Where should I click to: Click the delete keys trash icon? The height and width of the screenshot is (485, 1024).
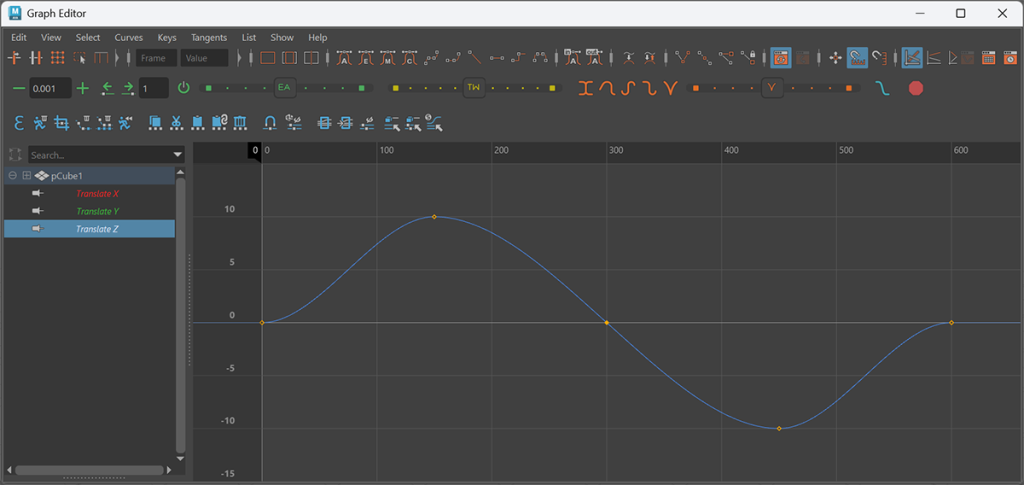(x=239, y=123)
